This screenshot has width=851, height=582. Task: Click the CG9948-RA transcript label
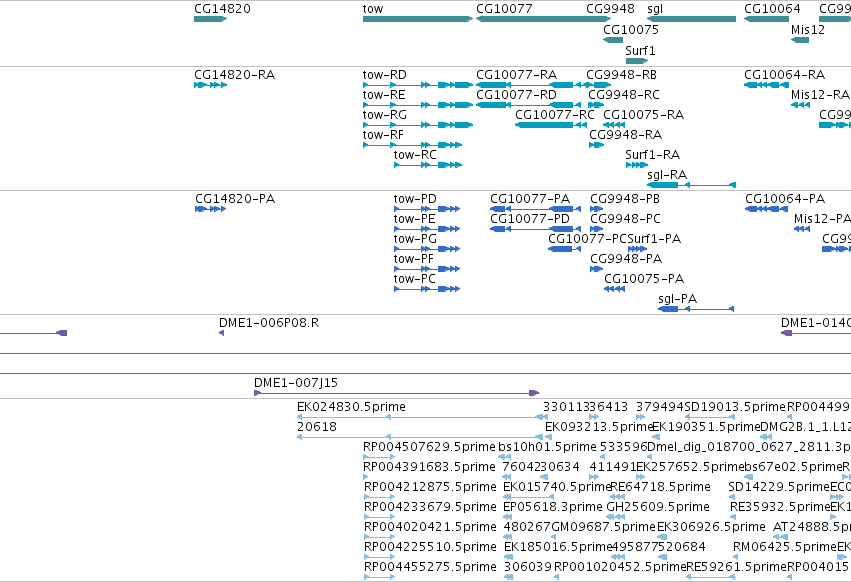[x=626, y=135]
